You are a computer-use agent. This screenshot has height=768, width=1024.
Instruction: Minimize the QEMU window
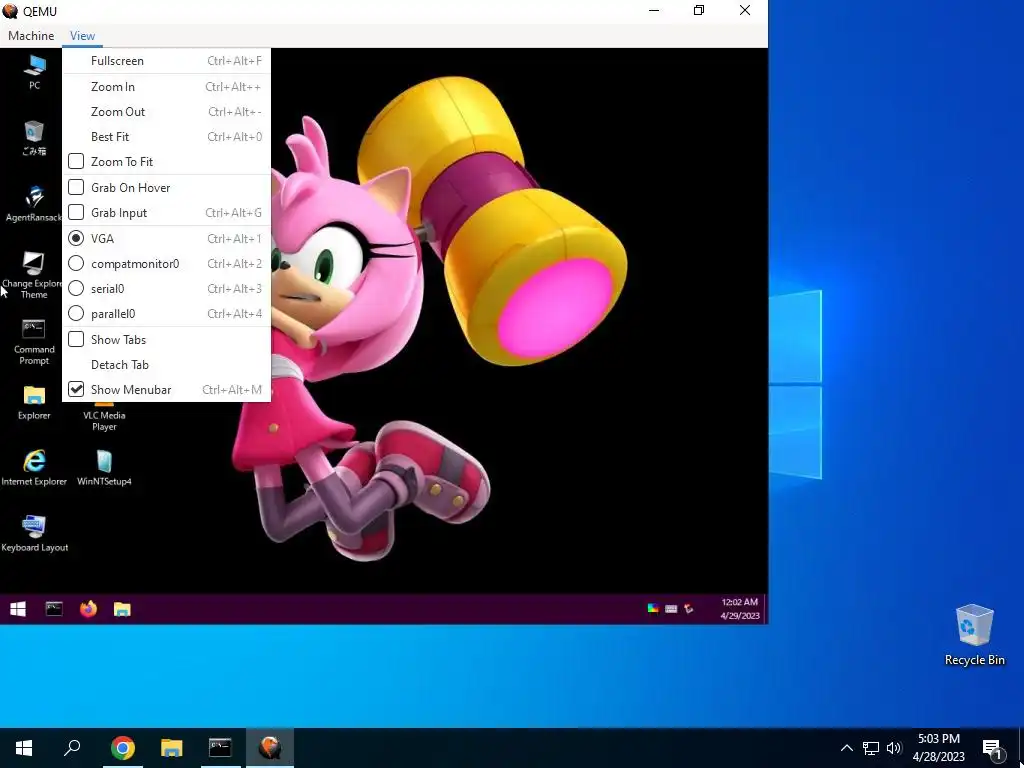point(654,10)
